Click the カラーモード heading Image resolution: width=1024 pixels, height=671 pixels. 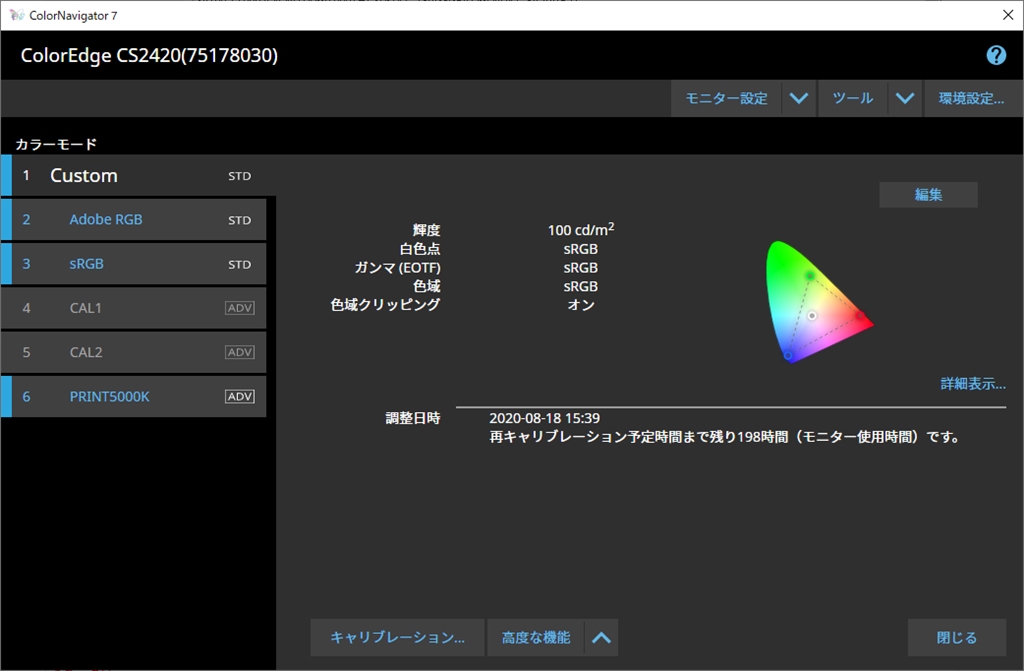point(56,144)
